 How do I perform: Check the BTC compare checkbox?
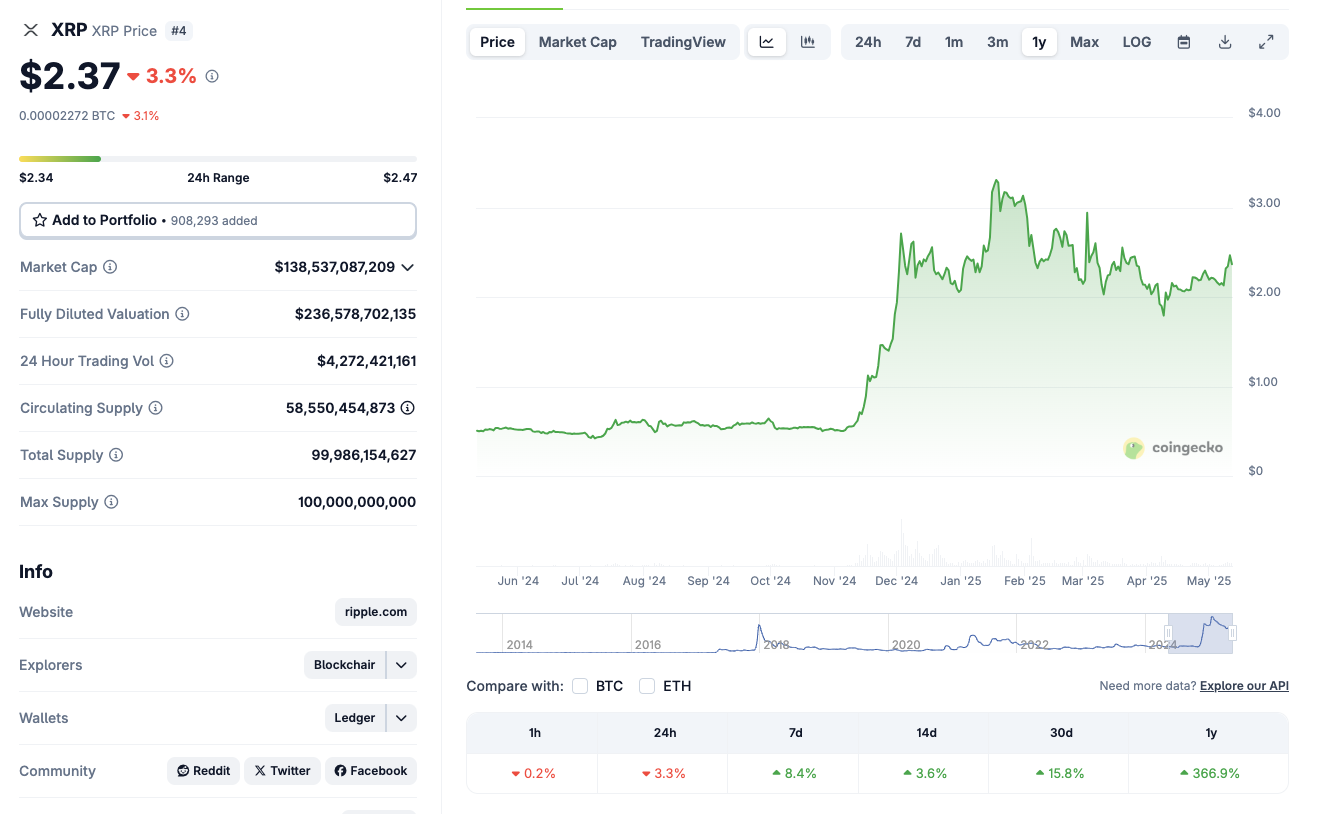click(x=580, y=686)
